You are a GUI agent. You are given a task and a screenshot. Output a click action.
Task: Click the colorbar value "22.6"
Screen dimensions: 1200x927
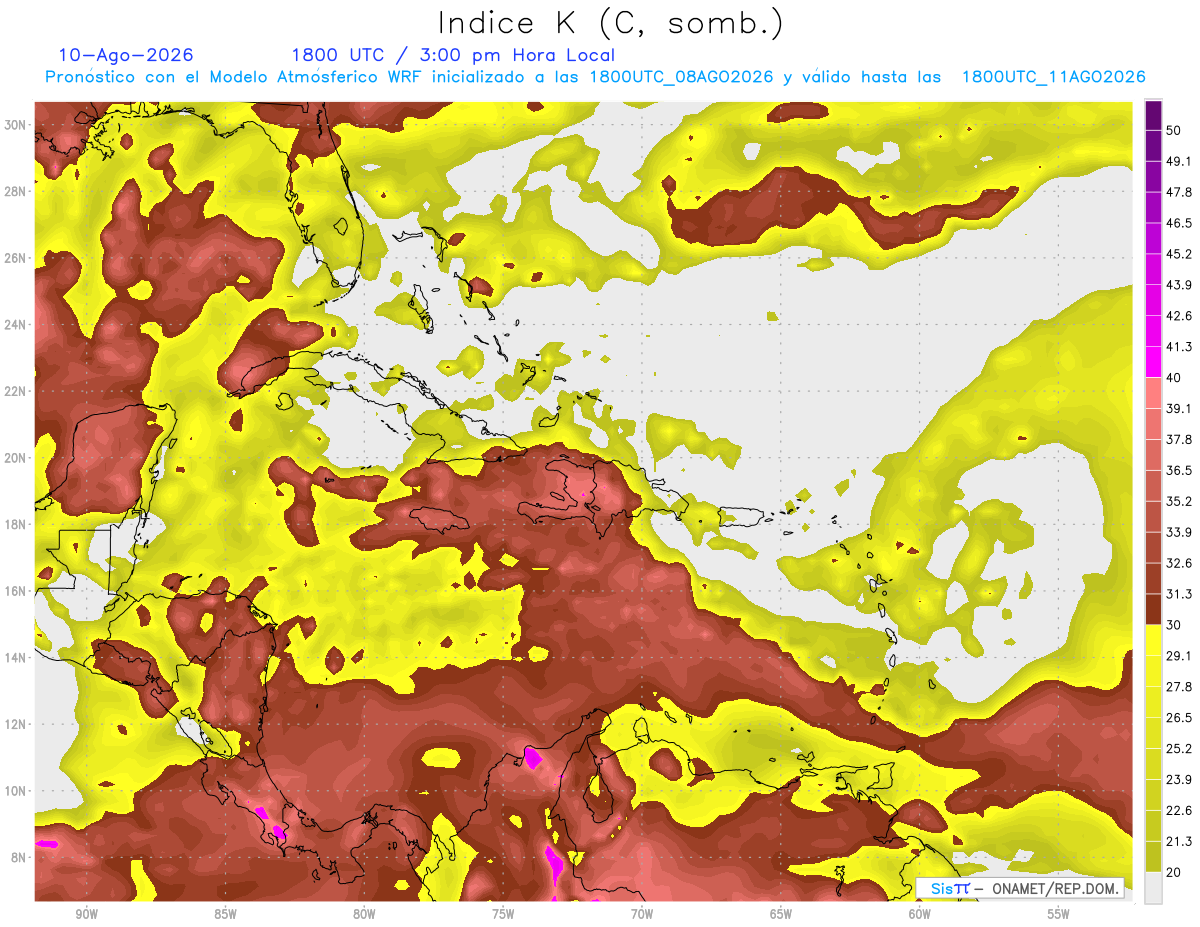(1179, 811)
